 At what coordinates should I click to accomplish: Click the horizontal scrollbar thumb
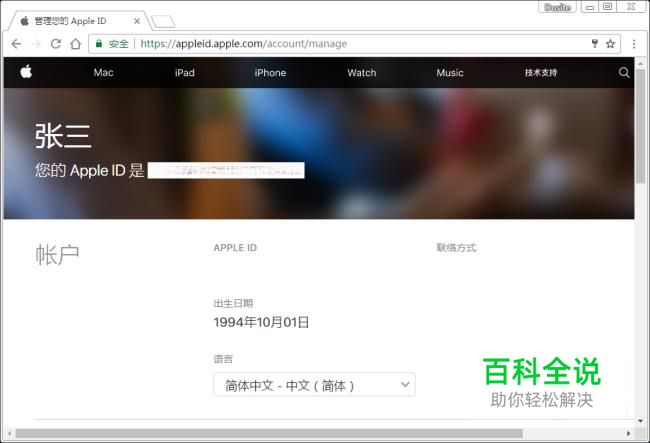pyautogui.click(x=269, y=433)
